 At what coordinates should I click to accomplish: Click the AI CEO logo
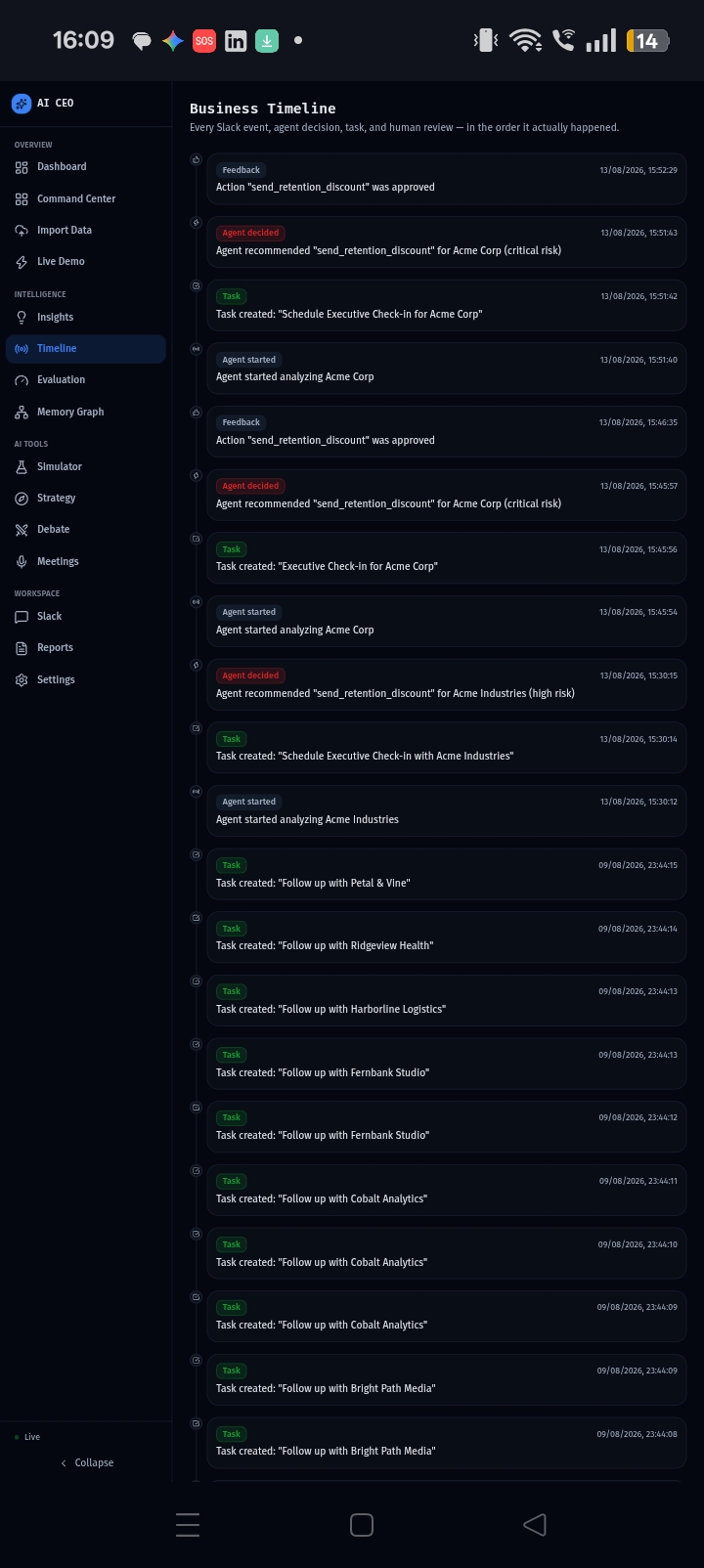coord(22,104)
